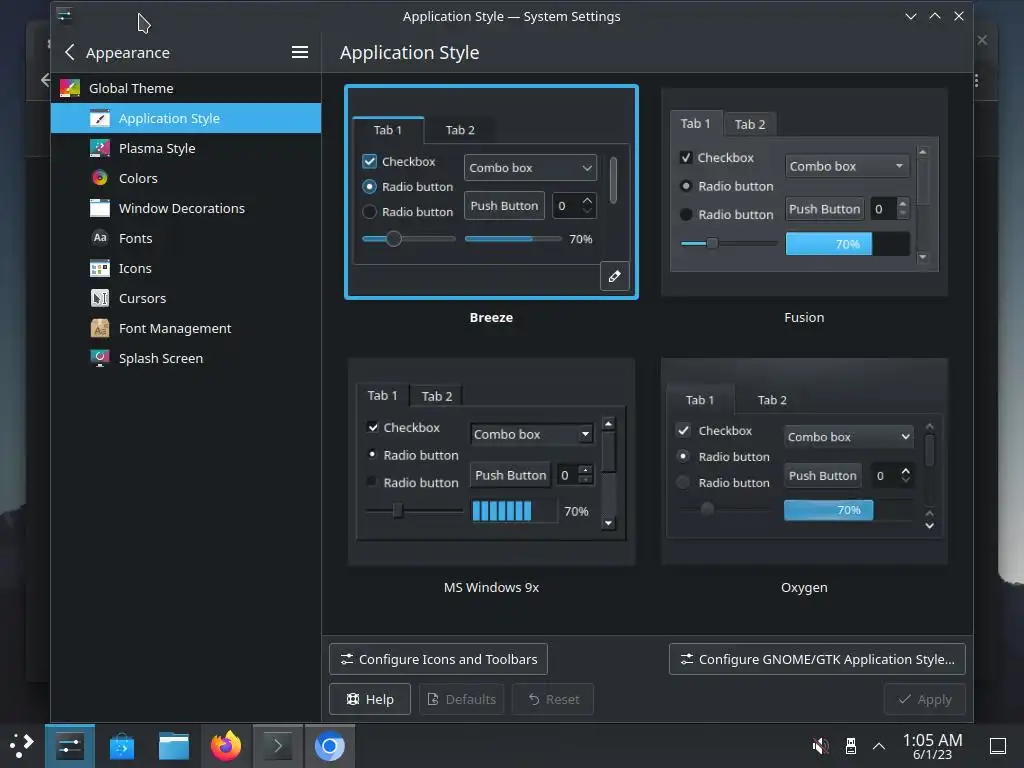Screen dimensions: 1024x768
Task: Select the first Radio button in Breeze preview
Action: [x=370, y=187]
